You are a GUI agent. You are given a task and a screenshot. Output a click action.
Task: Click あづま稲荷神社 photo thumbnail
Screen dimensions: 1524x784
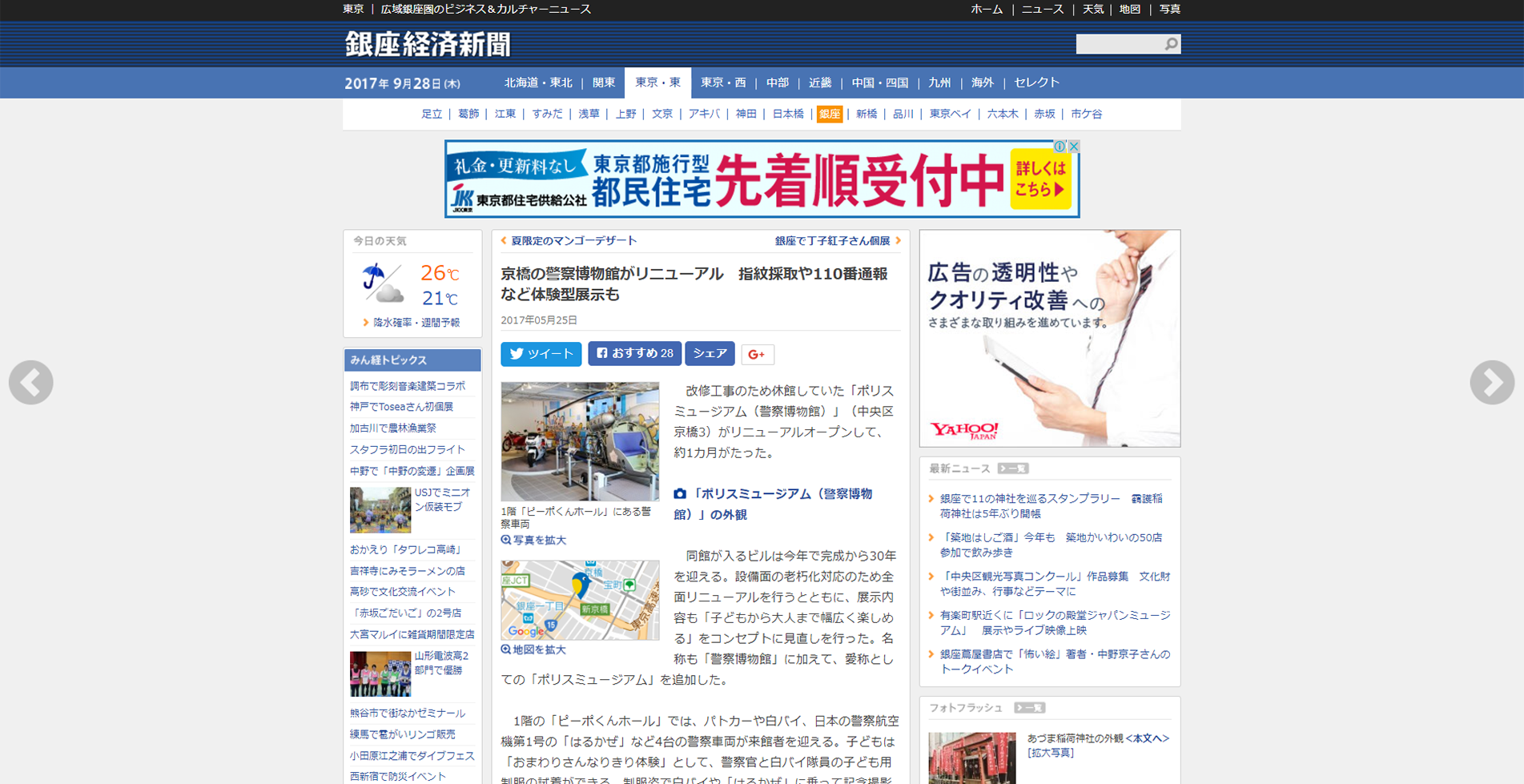(x=972, y=758)
